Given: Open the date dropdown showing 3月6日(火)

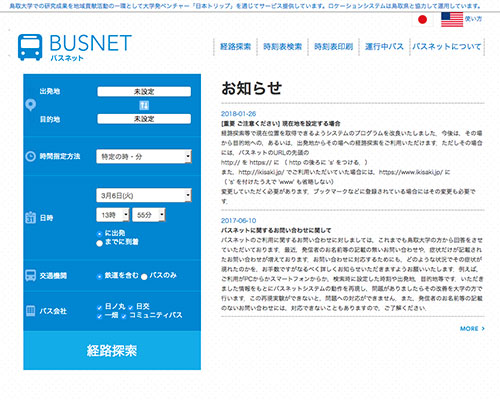Looking at the screenshot, I should click(144, 195).
